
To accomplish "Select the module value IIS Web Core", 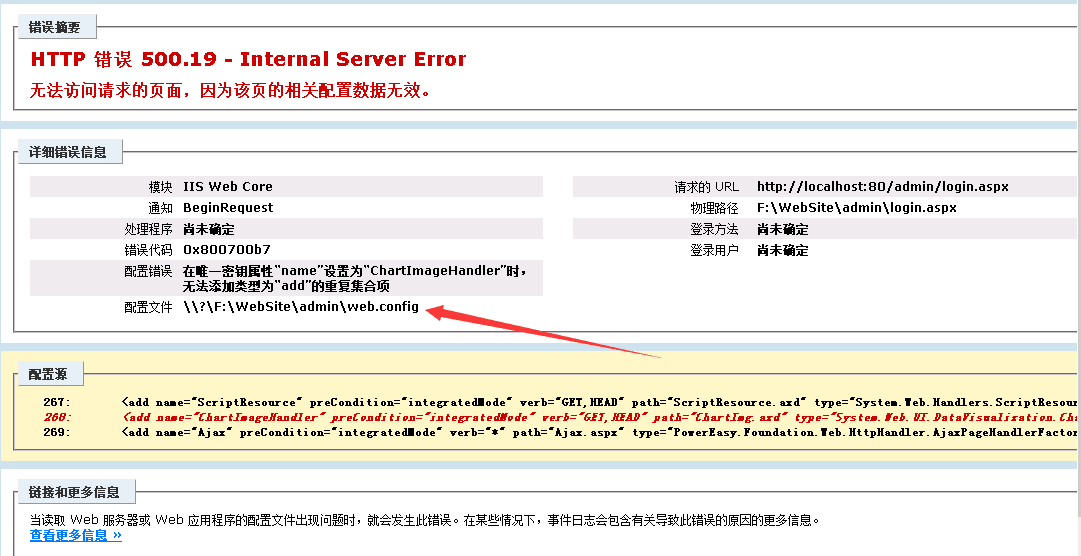I will pos(228,187).
